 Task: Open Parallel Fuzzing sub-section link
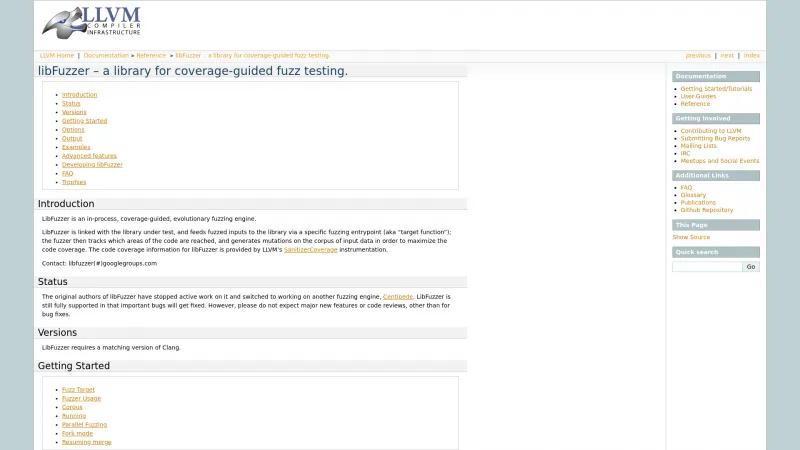click(85, 424)
